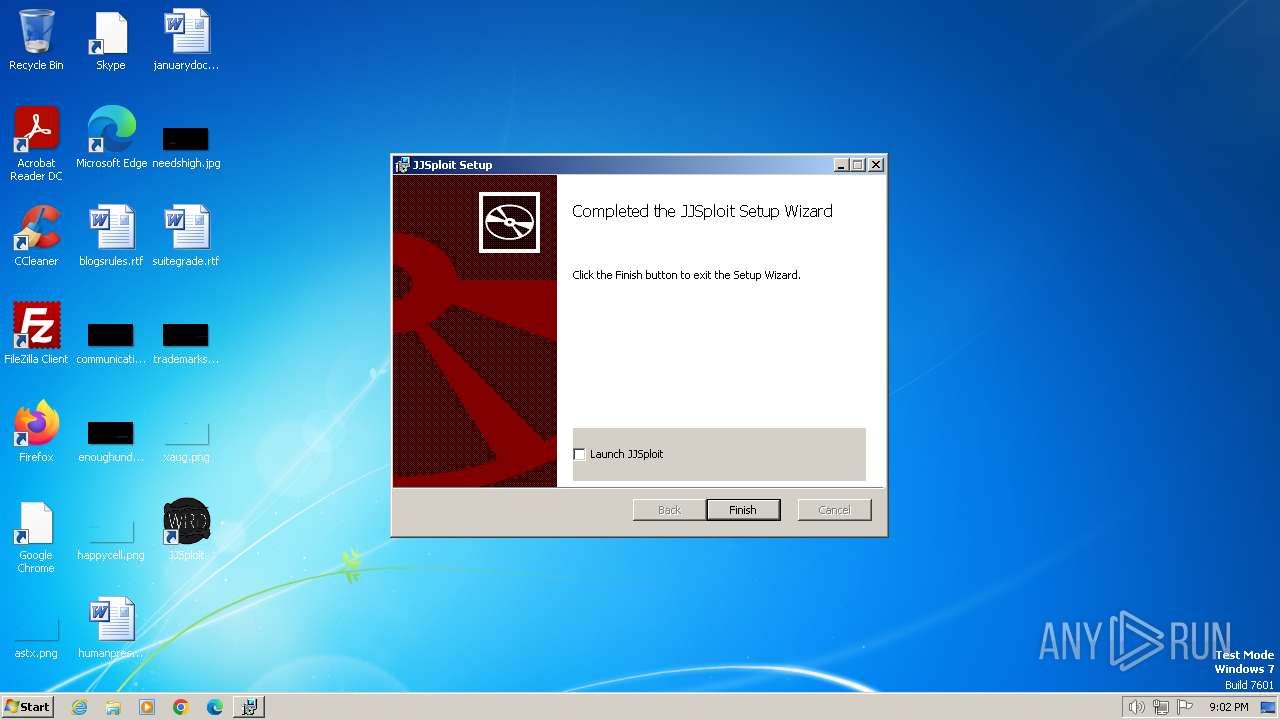This screenshot has width=1280, height=720.
Task: Select the trademarks... file icon
Action: point(186,342)
